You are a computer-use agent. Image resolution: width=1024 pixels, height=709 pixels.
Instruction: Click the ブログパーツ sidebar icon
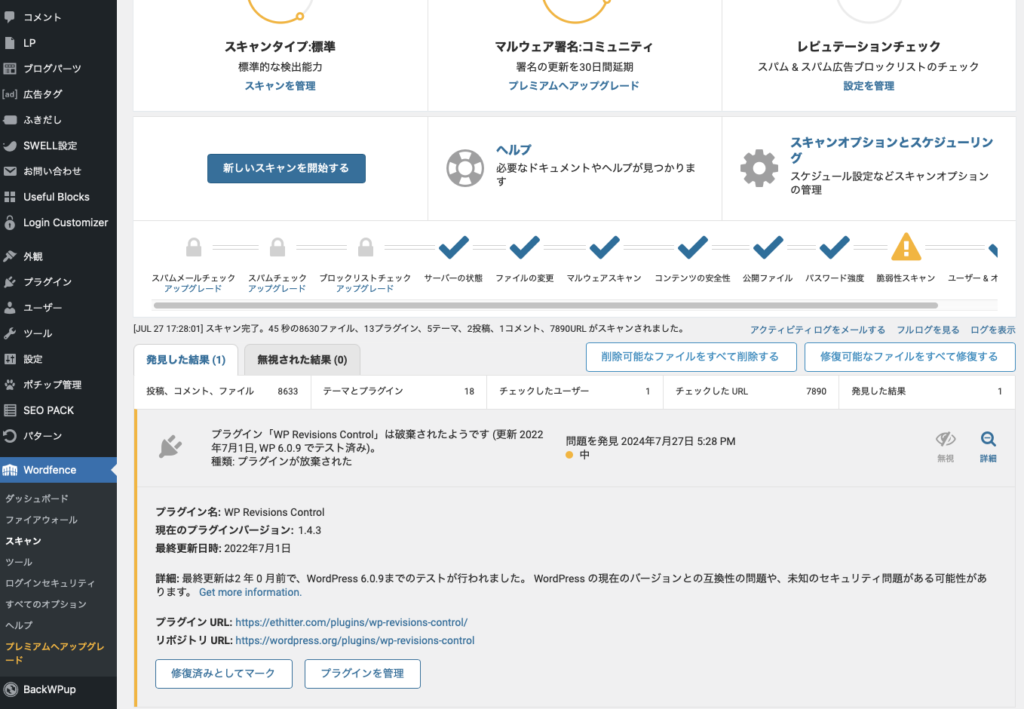(x=10, y=69)
